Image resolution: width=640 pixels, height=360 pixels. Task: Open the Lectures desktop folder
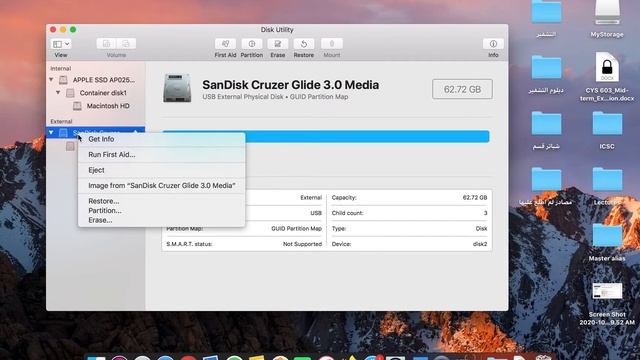pos(607,179)
